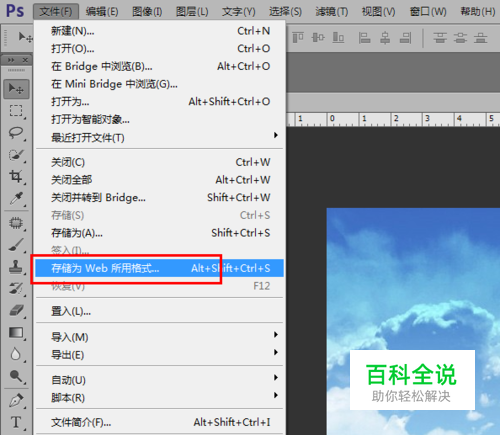This screenshot has width=500, height=435.
Task: Select the History Brush tool
Action: (16, 289)
